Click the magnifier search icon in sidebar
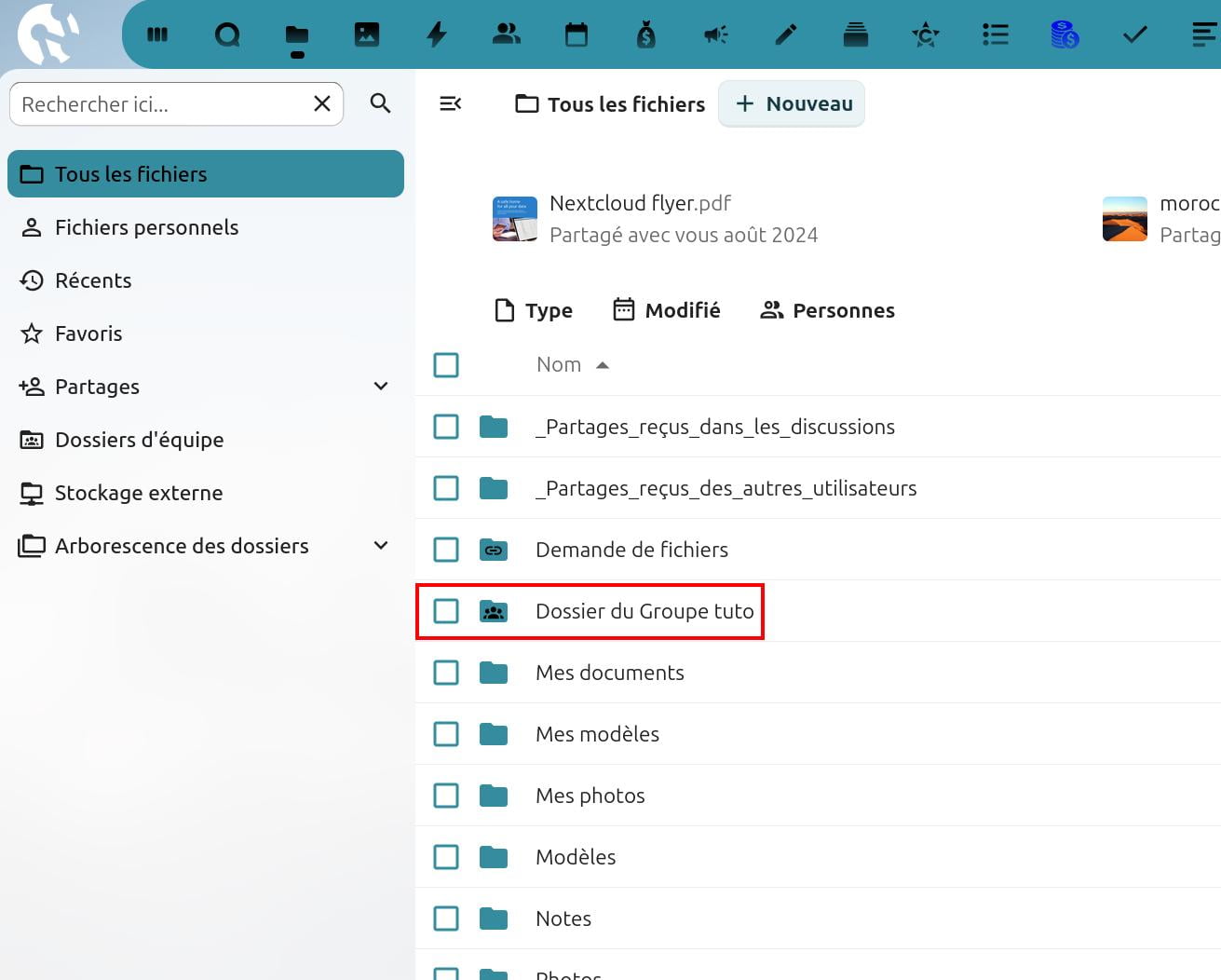This screenshot has width=1221, height=980. (380, 103)
